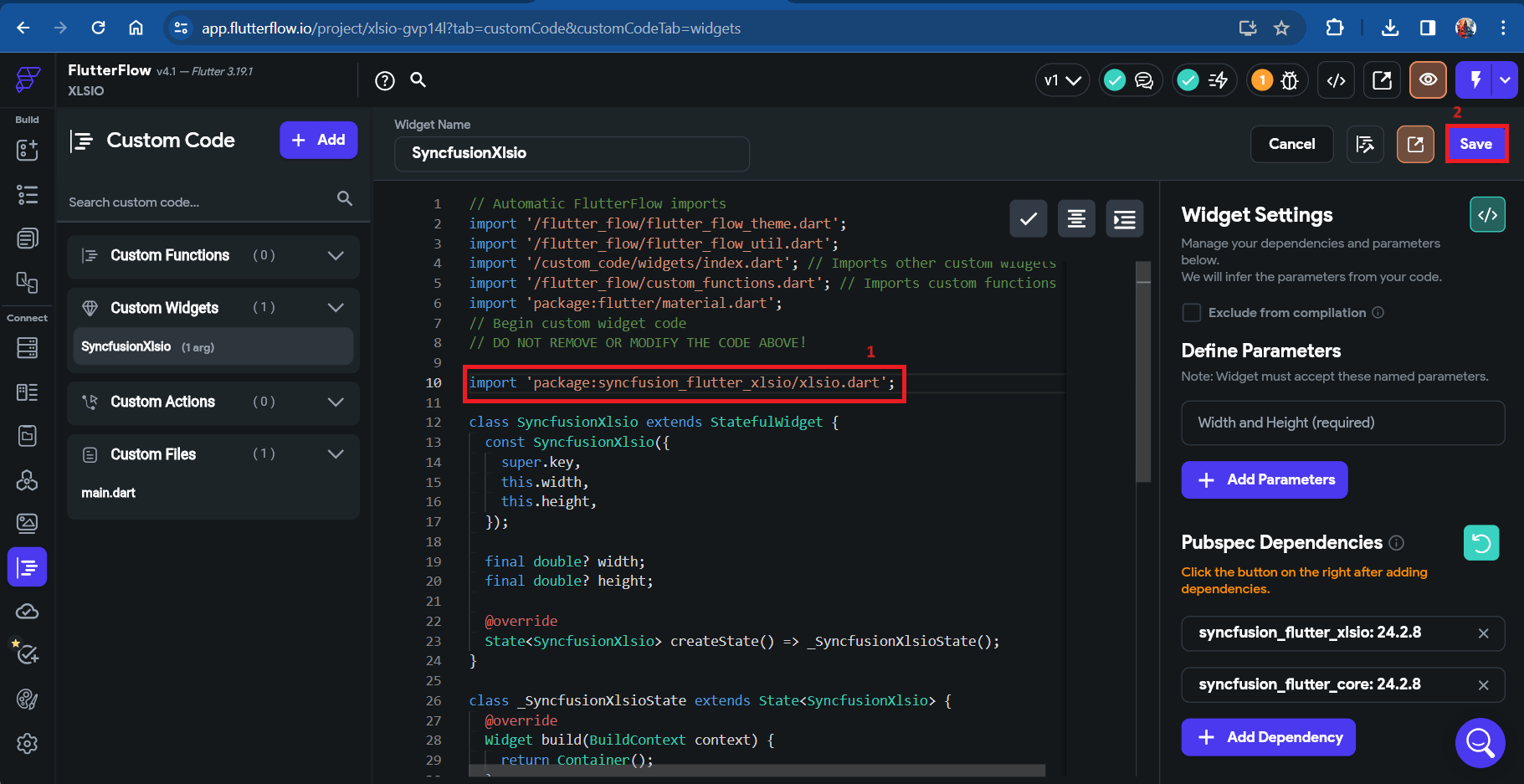Open the Cloud Functions icon in sidebar
The height and width of the screenshot is (784, 1524).
(28, 612)
